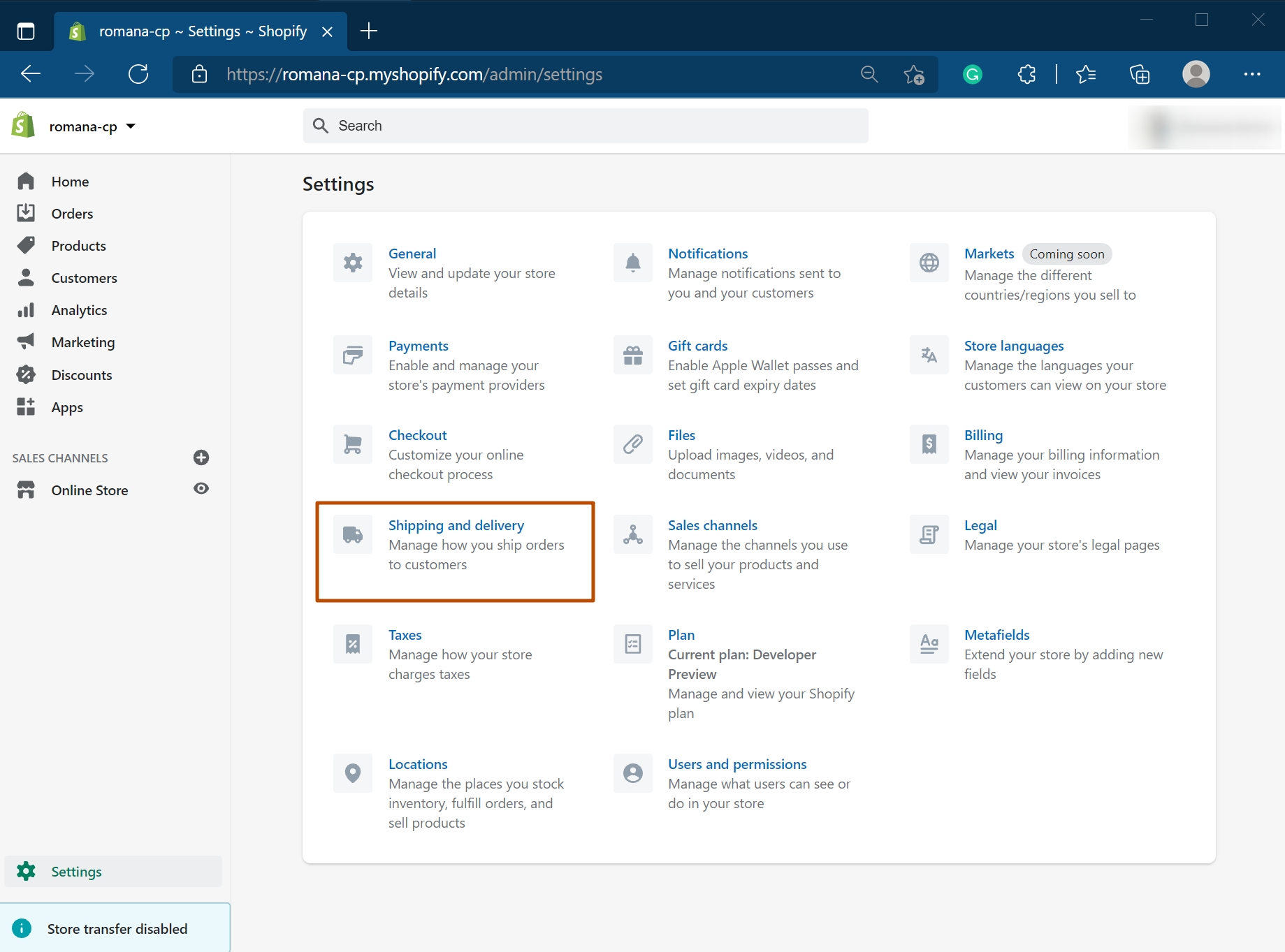Open the Taxes settings link
1285x952 pixels.
[405, 635]
